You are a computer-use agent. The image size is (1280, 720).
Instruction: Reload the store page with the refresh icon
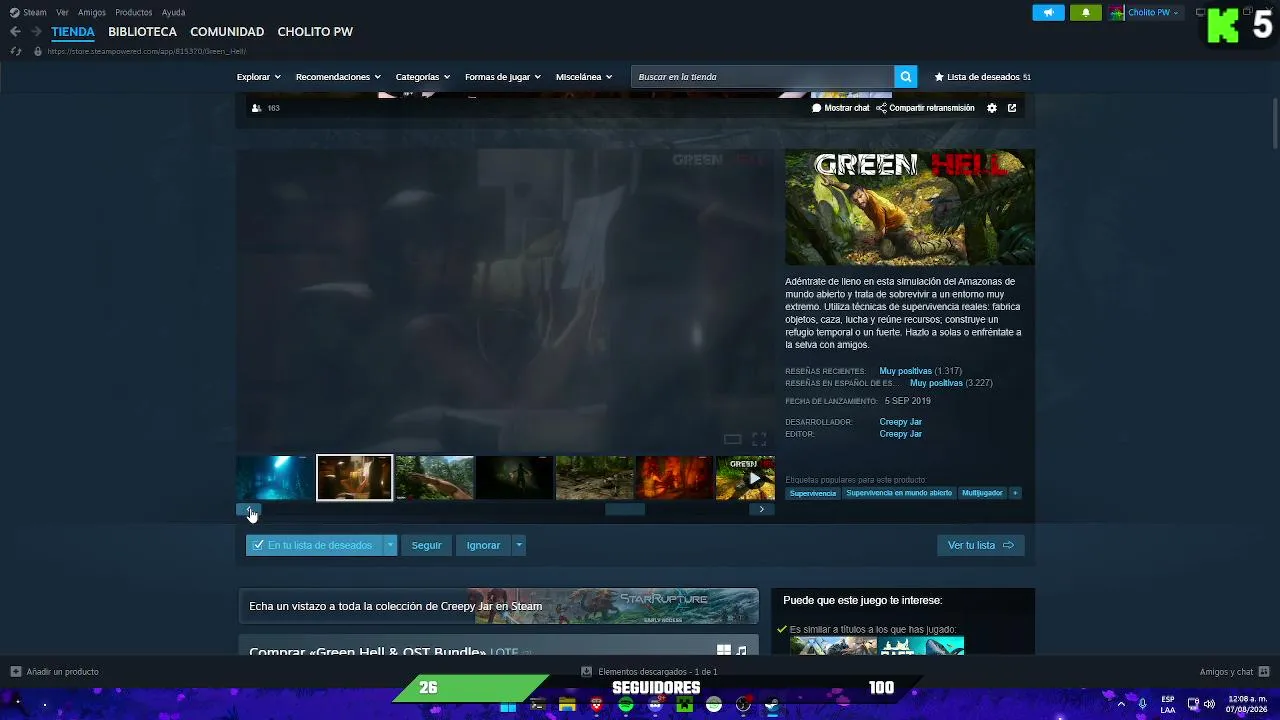coord(15,51)
